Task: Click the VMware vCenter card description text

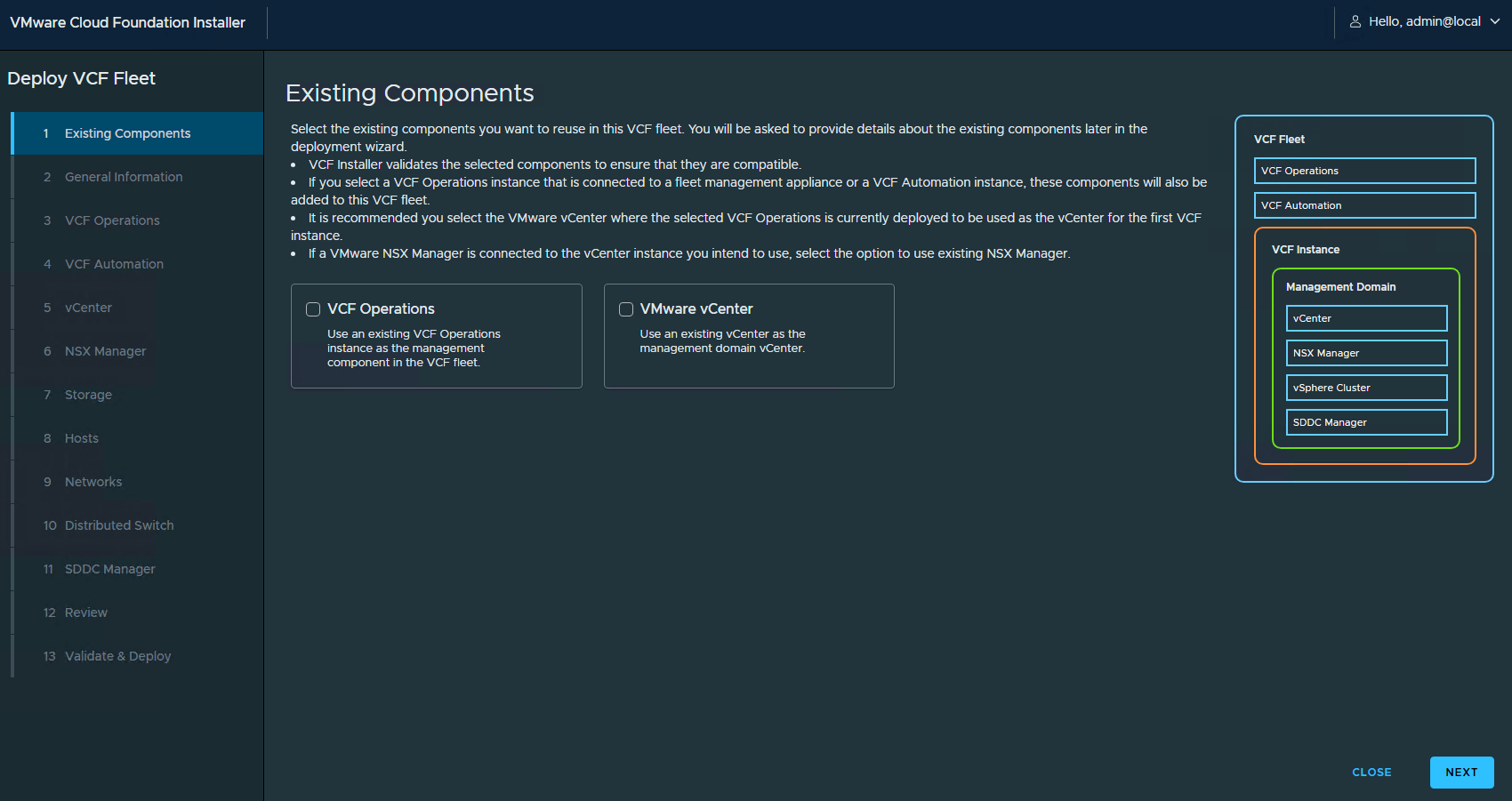Action: click(723, 341)
